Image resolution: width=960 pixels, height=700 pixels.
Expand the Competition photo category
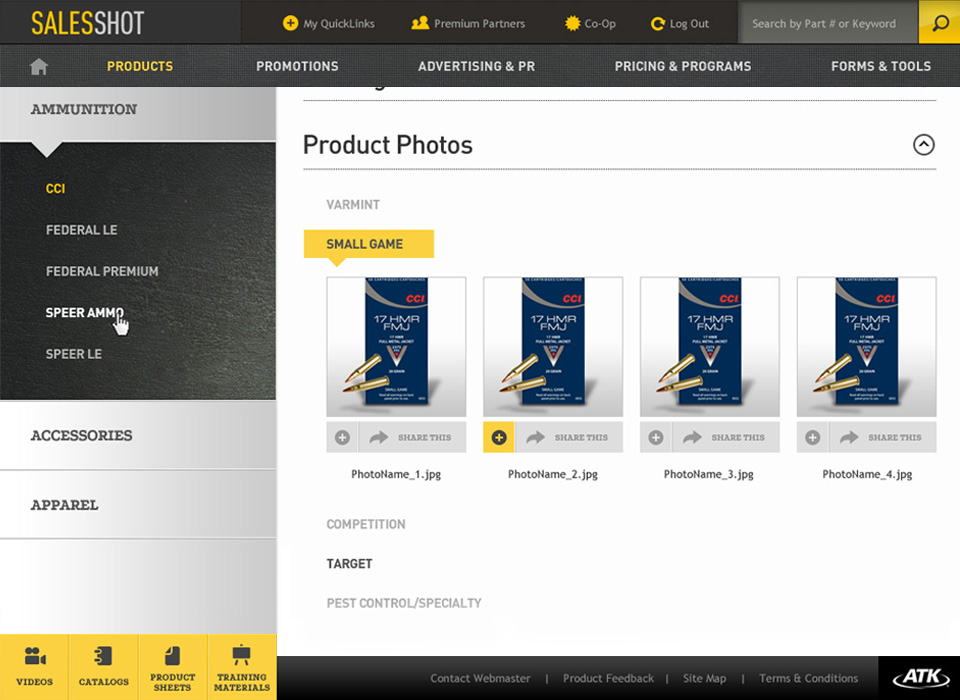point(366,524)
